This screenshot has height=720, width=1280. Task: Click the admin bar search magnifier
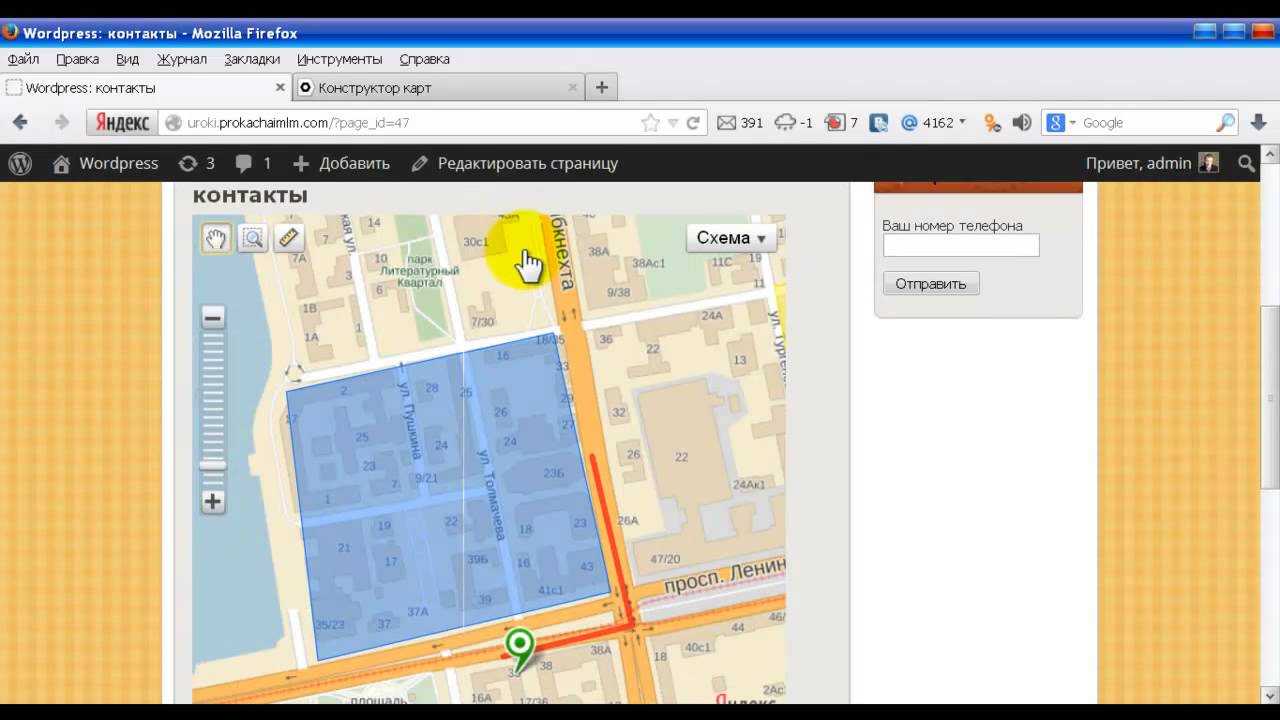pyautogui.click(x=1246, y=163)
